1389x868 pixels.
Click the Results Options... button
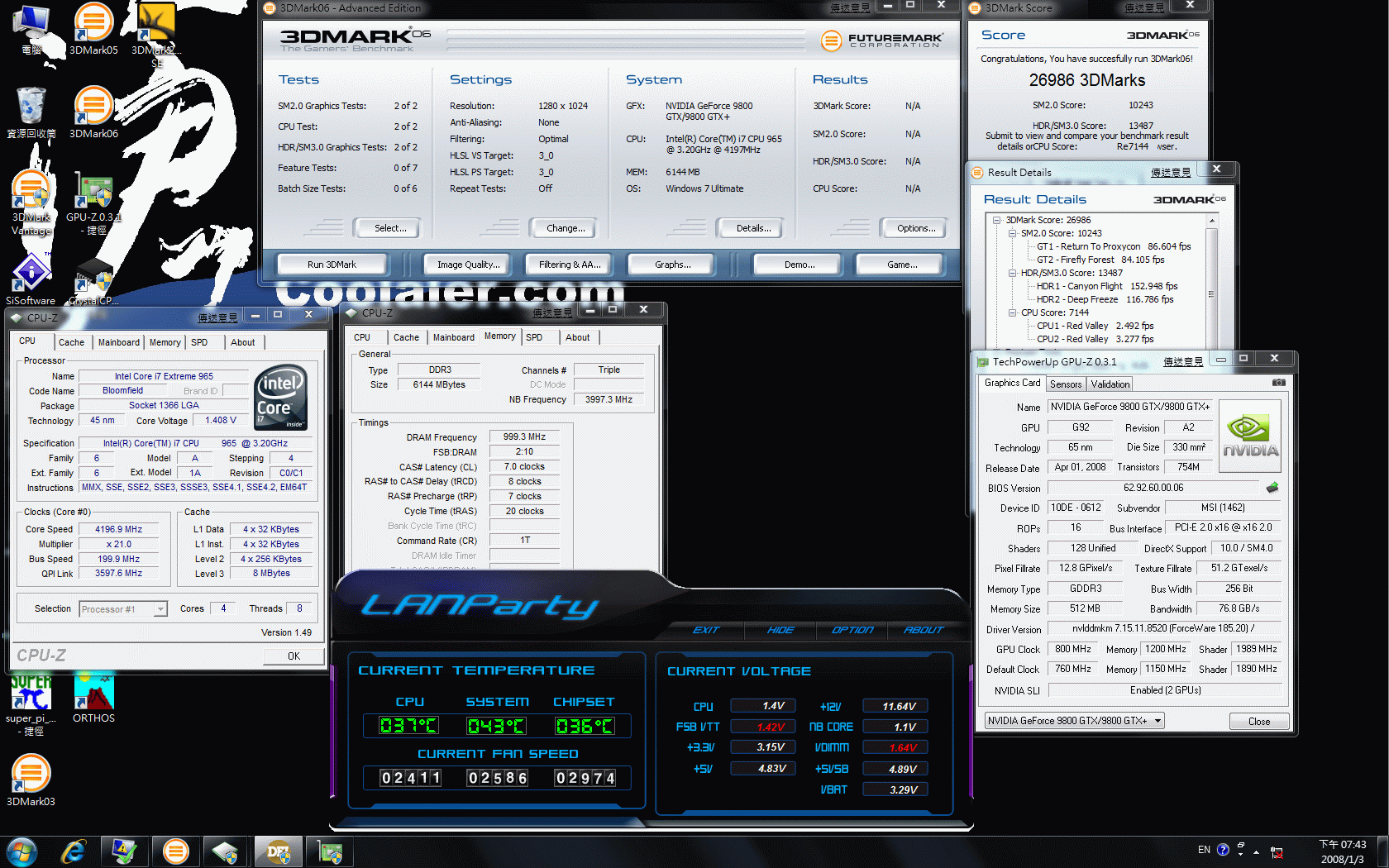(x=916, y=228)
